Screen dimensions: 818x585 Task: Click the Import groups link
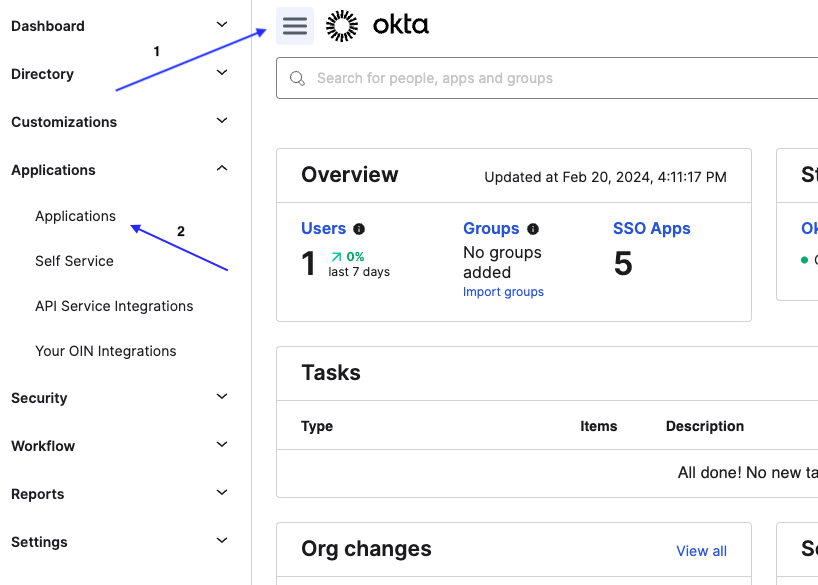(503, 292)
